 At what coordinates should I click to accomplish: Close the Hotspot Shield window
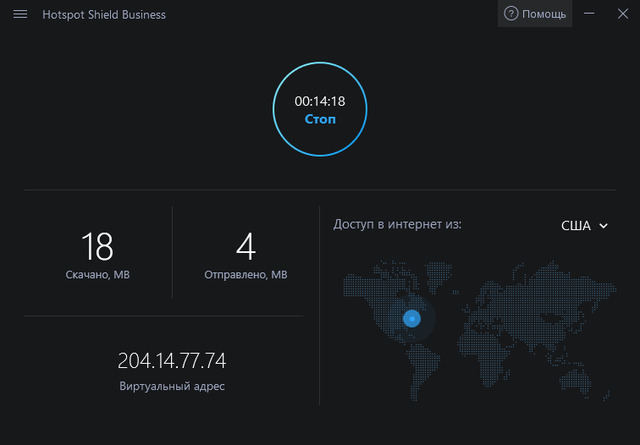click(620, 14)
